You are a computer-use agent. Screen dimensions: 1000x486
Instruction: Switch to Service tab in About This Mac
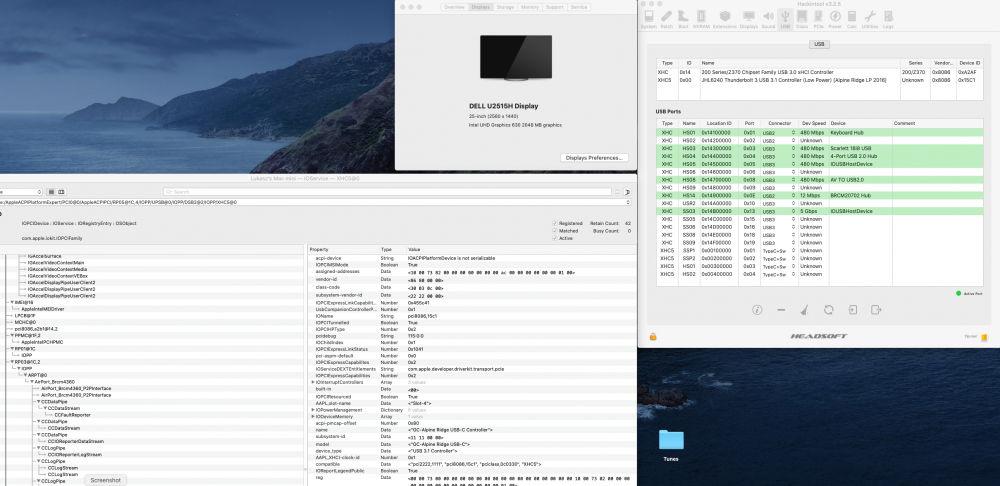(578, 7)
